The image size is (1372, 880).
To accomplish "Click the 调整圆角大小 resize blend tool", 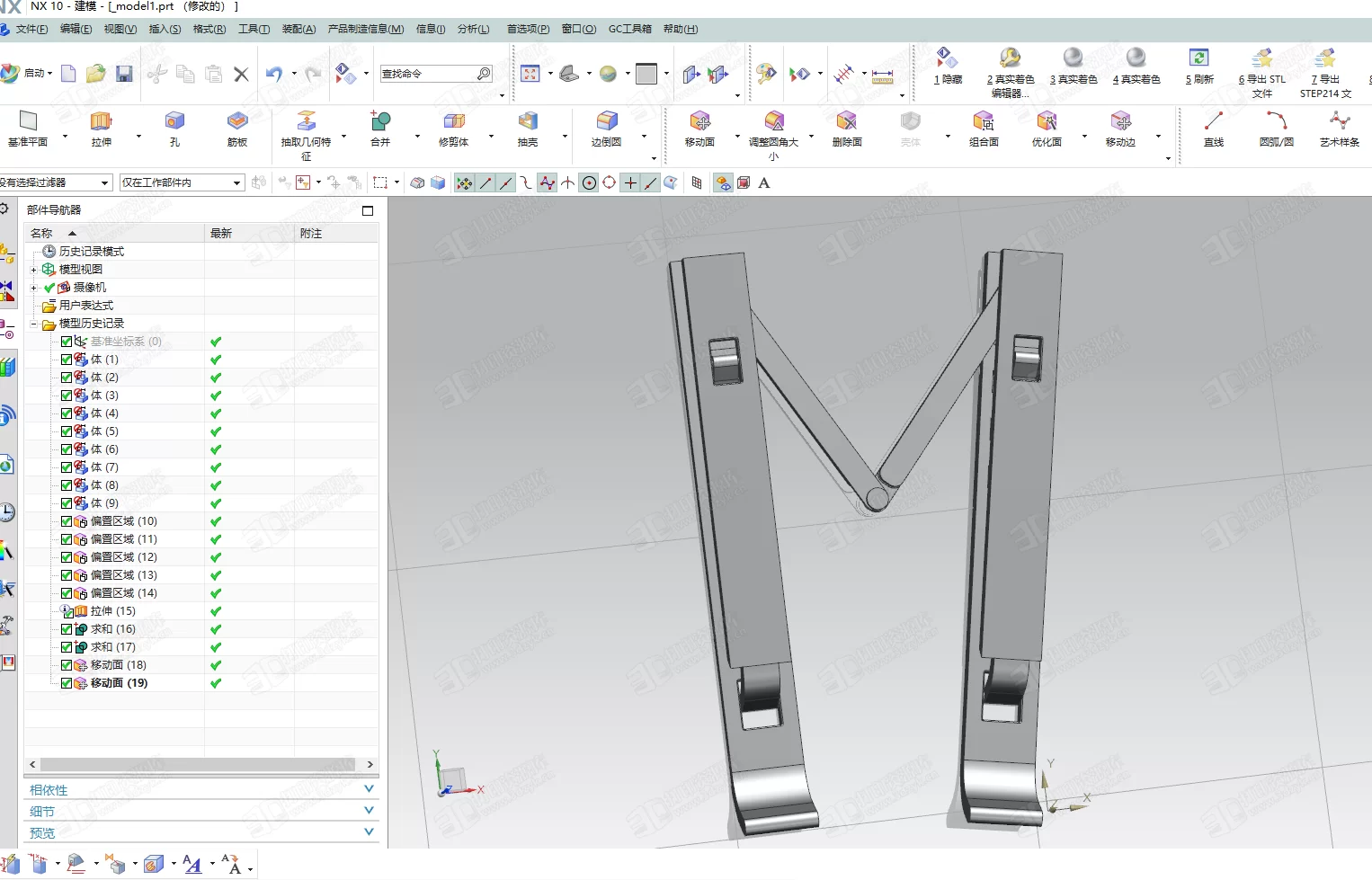I will tap(773, 135).
